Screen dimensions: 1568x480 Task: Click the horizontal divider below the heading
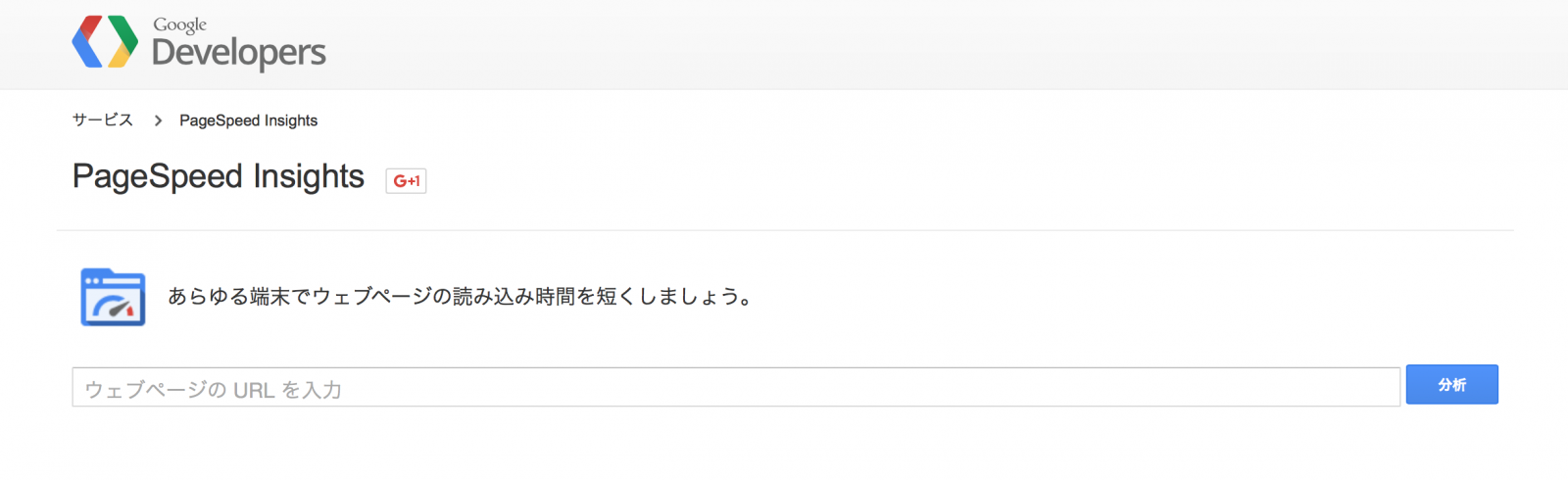tap(785, 231)
